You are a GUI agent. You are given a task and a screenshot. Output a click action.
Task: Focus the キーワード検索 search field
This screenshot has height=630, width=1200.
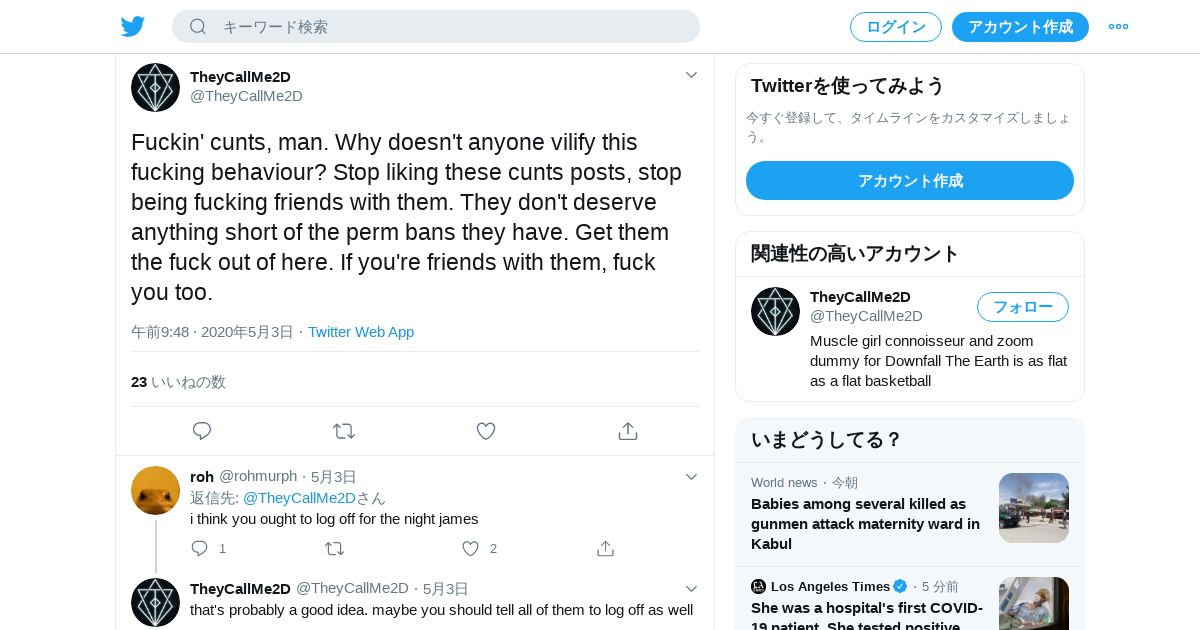450,27
